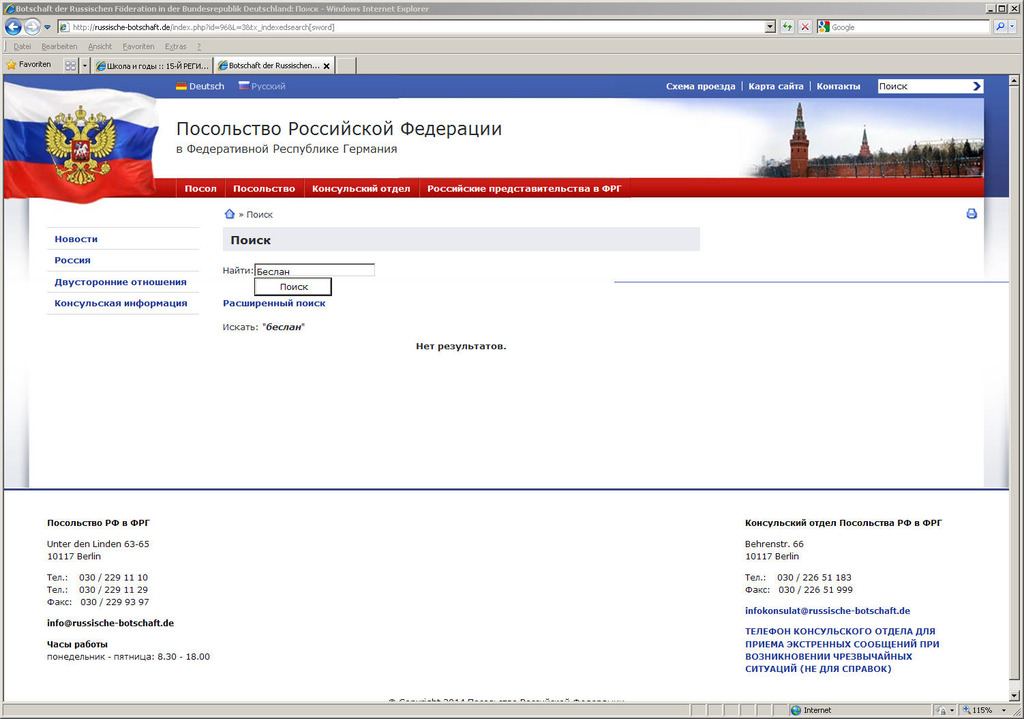
Task: Open the Карта сайта link
Action: pos(776,86)
